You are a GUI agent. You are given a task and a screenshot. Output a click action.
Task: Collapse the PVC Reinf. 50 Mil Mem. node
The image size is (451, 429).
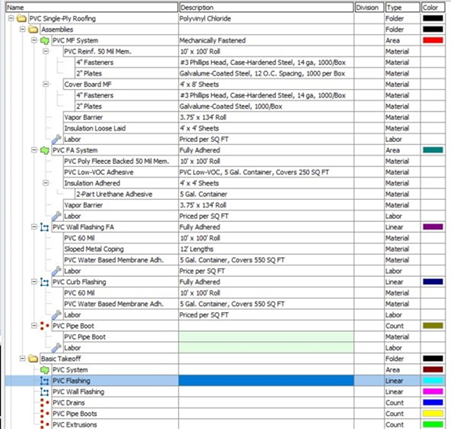click(x=46, y=51)
